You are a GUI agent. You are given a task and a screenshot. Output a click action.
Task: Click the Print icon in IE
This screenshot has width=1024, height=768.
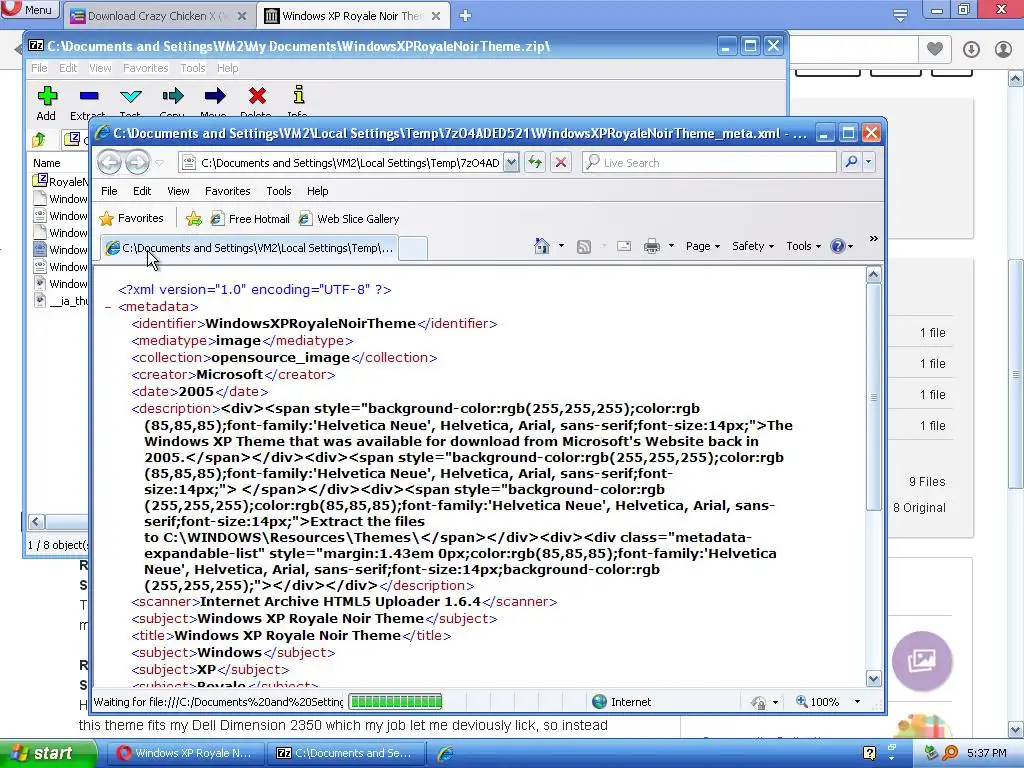tap(651, 246)
